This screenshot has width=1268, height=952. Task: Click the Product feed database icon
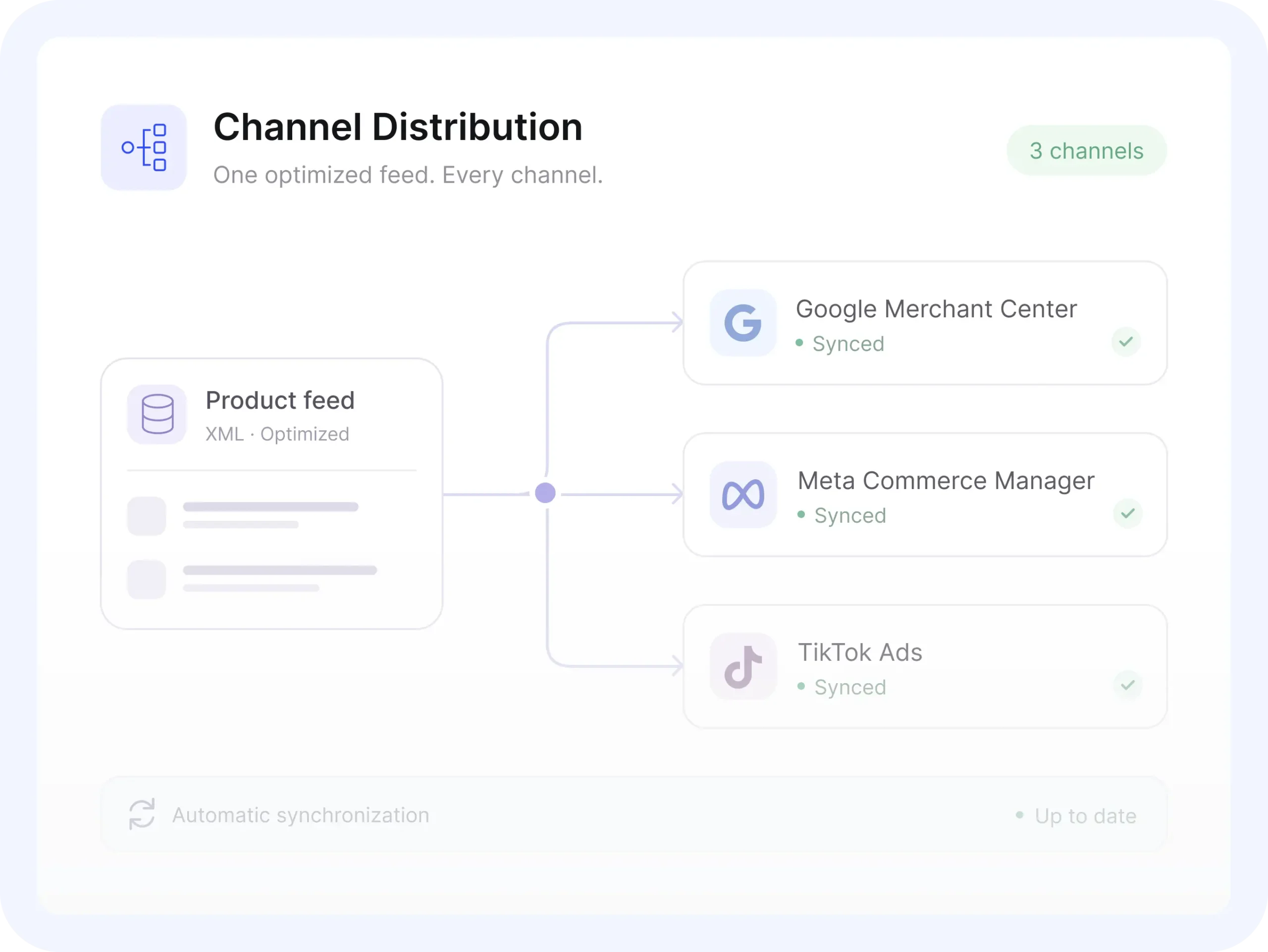[157, 414]
